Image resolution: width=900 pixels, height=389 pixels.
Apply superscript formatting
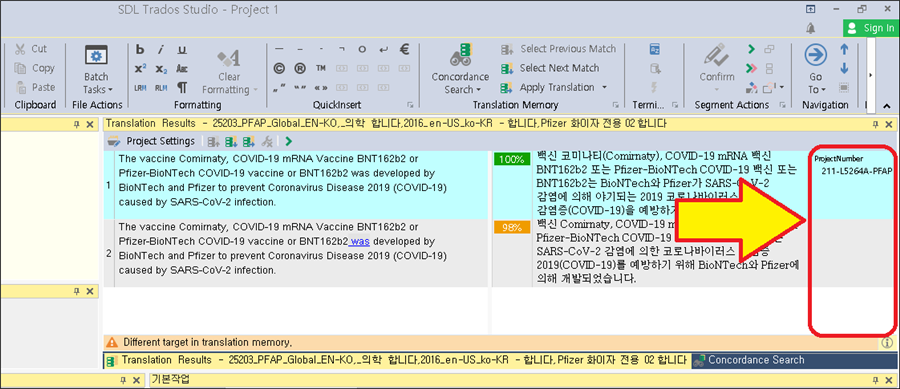[x=140, y=69]
